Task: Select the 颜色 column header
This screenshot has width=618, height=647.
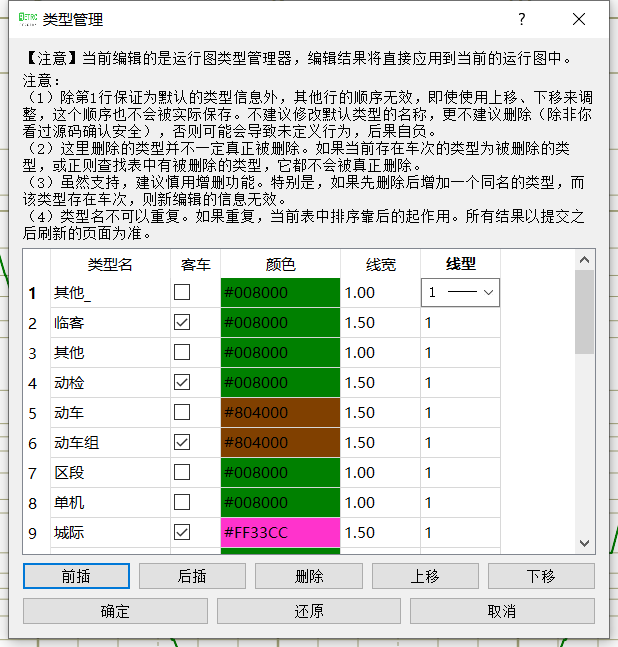Action: pos(280,264)
